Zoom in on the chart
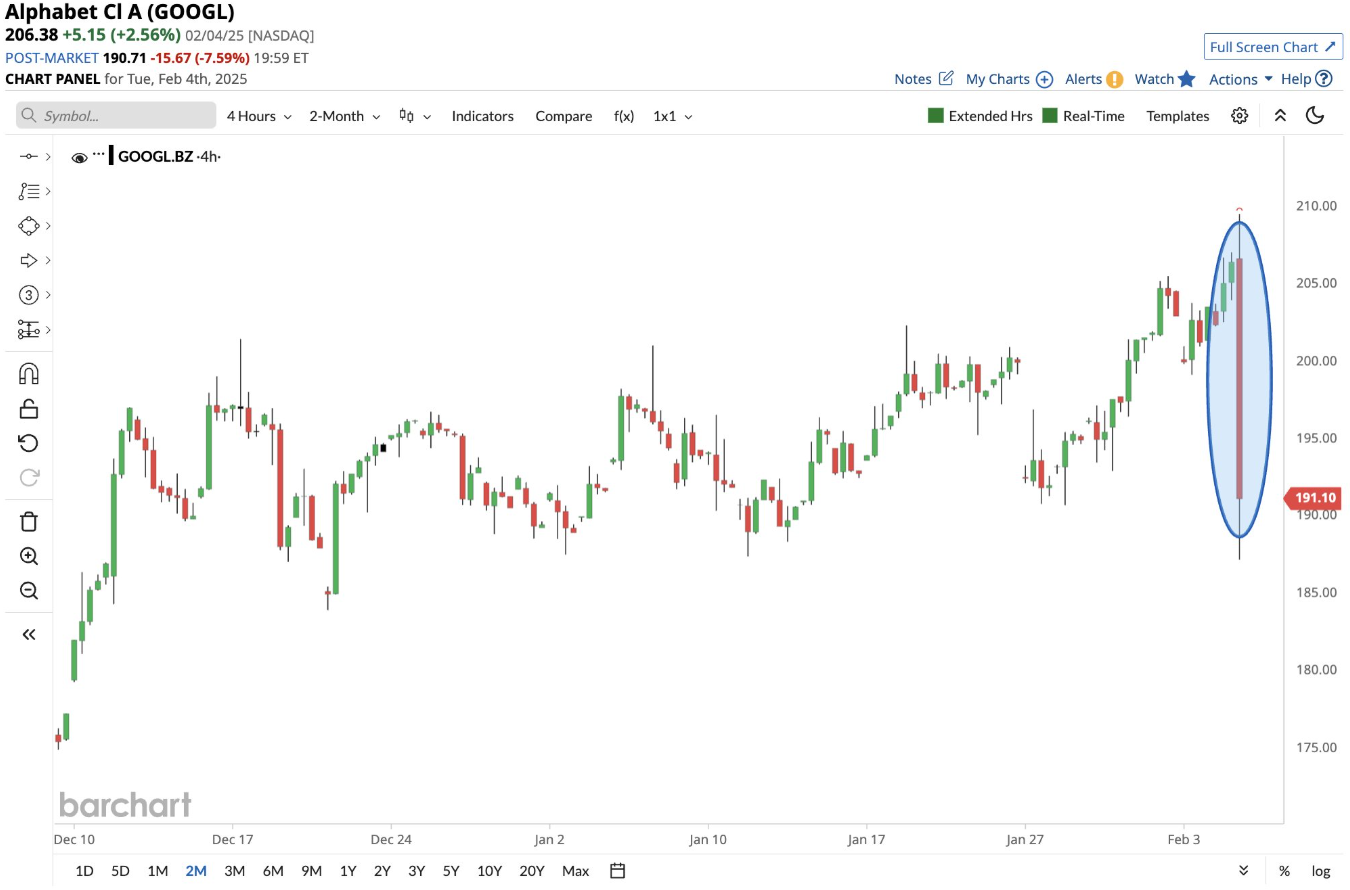The height and width of the screenshot is (890, 1350). (x=29, y=557)
